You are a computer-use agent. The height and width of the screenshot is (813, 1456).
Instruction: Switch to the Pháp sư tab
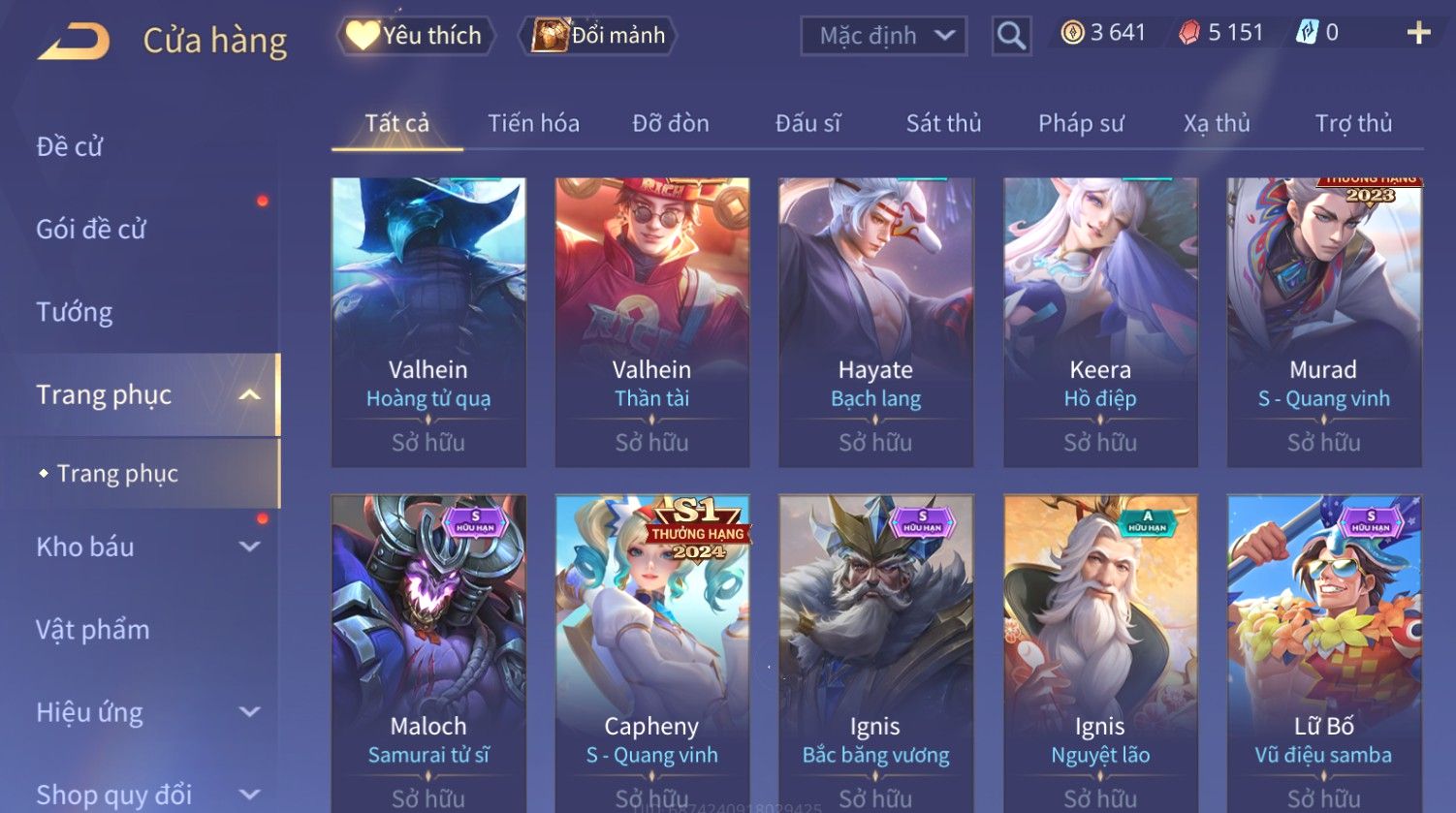click(x=1081, y=123)
